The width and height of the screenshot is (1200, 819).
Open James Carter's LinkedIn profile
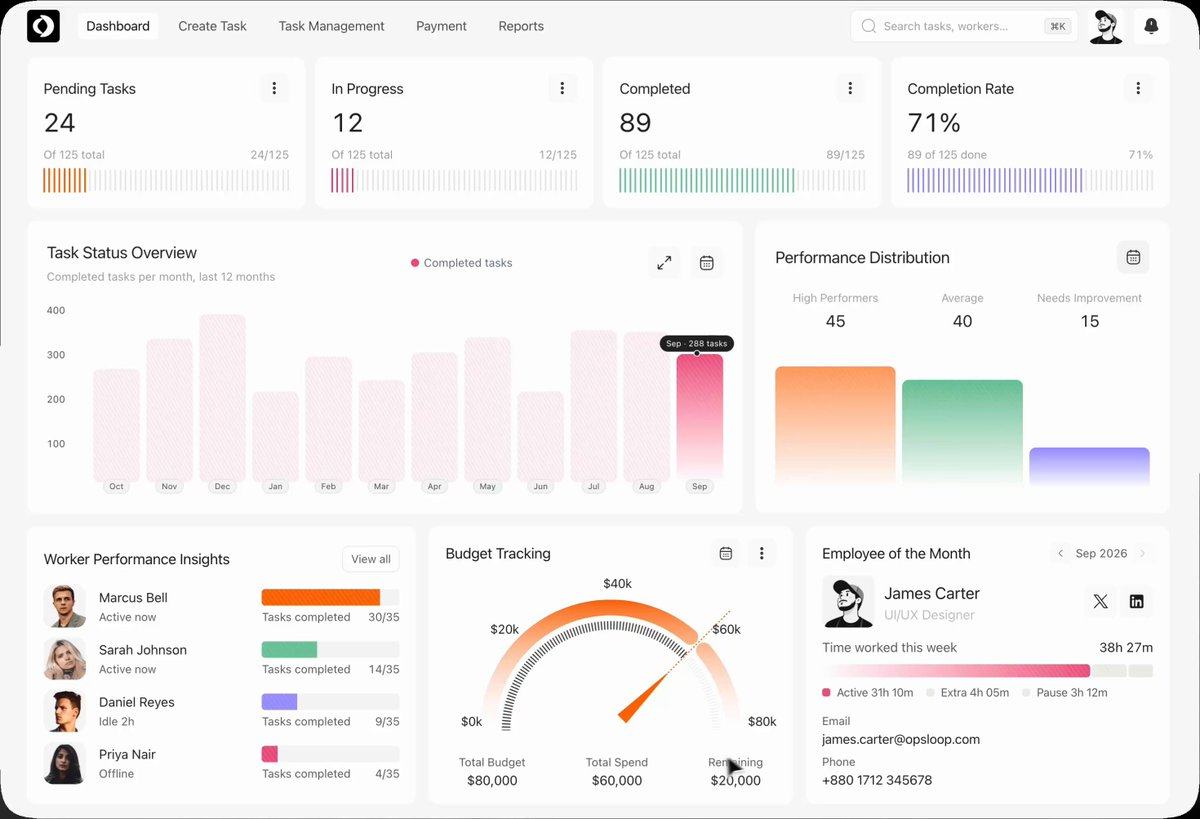tap(1136, 601)
